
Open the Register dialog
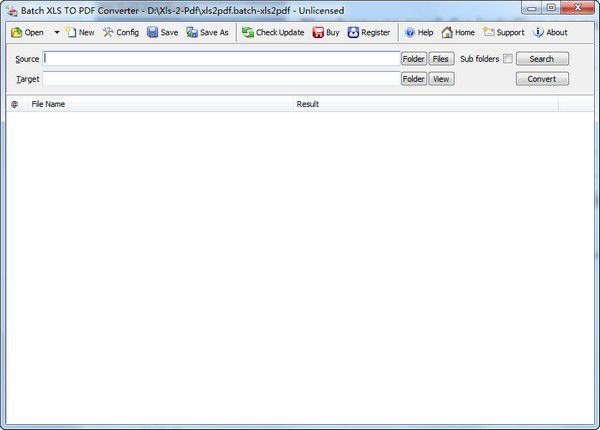click(369, 33)
